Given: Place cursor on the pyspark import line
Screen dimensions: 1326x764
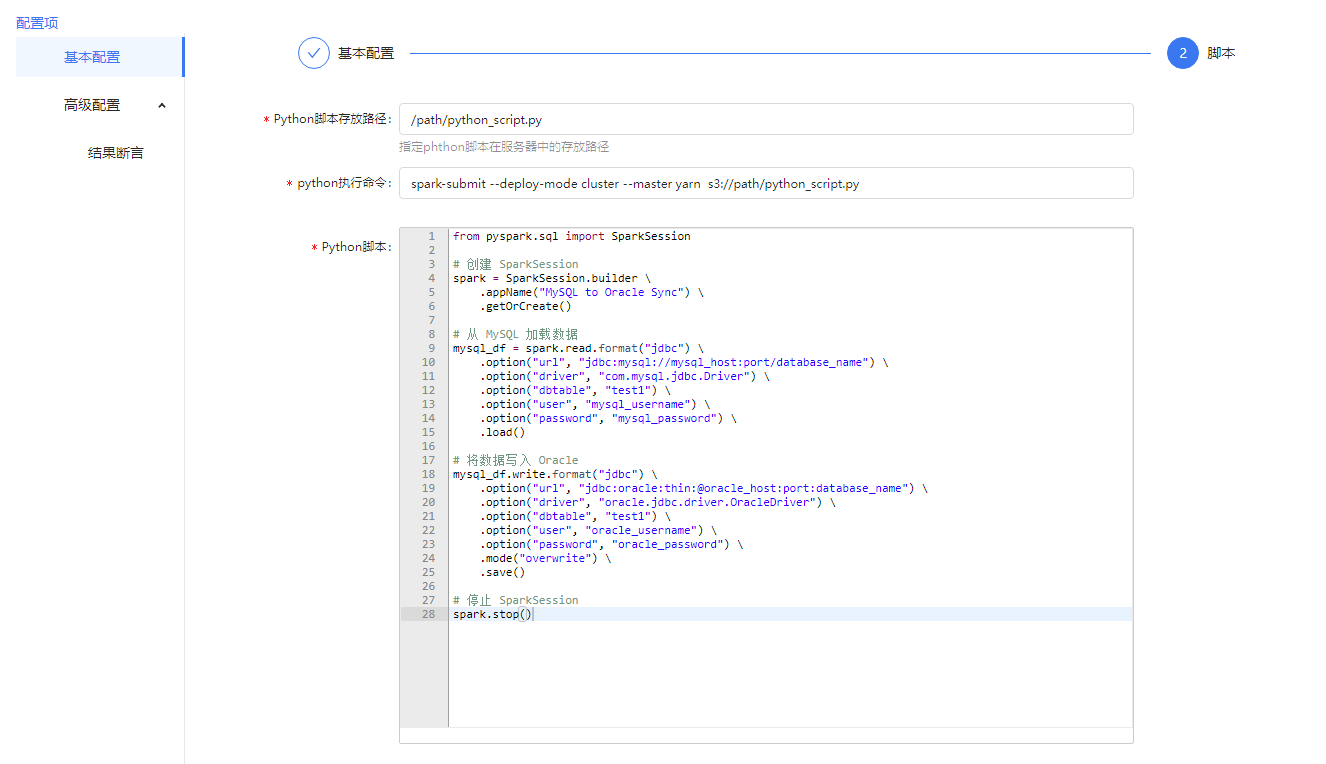Looking at the screenshot, I should coord(571,236).
